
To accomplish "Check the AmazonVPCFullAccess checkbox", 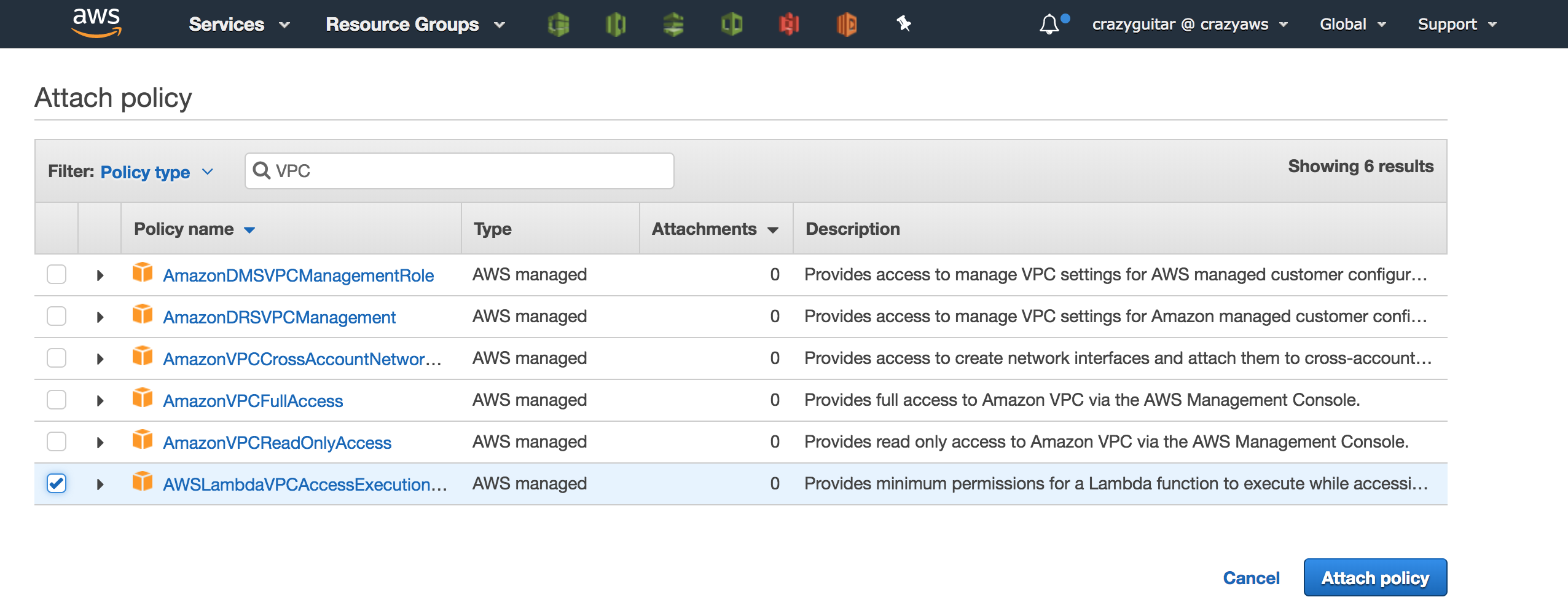I will (x=57, y=399).
